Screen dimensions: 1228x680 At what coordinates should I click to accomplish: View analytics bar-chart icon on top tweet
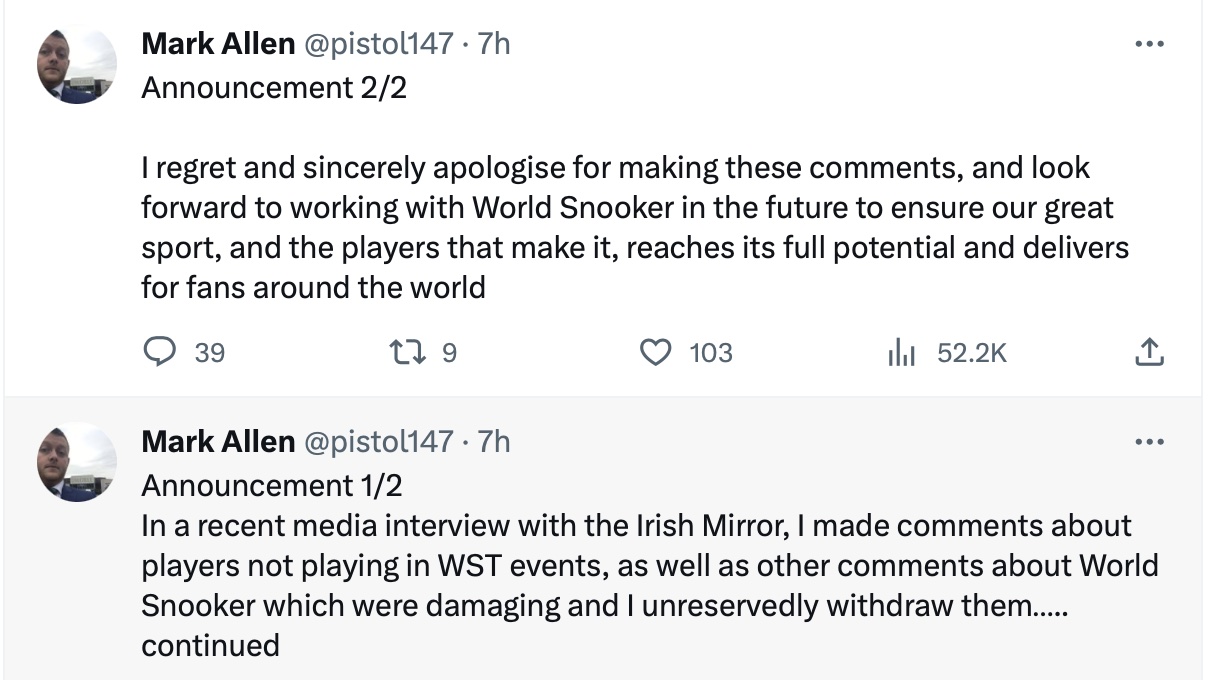pyautogui.click(x=901, y=352)
